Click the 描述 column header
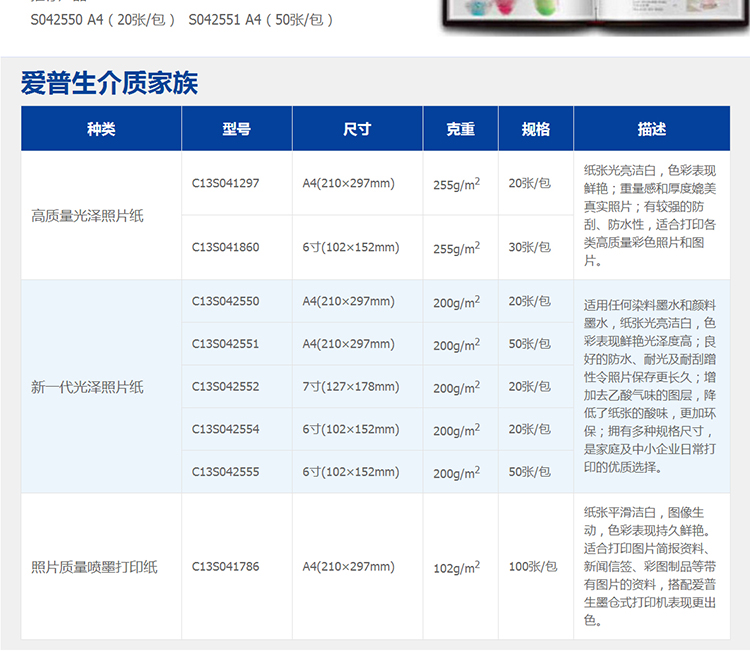The width and height of the screenshot is (750, 652). [x=651, y=129]
